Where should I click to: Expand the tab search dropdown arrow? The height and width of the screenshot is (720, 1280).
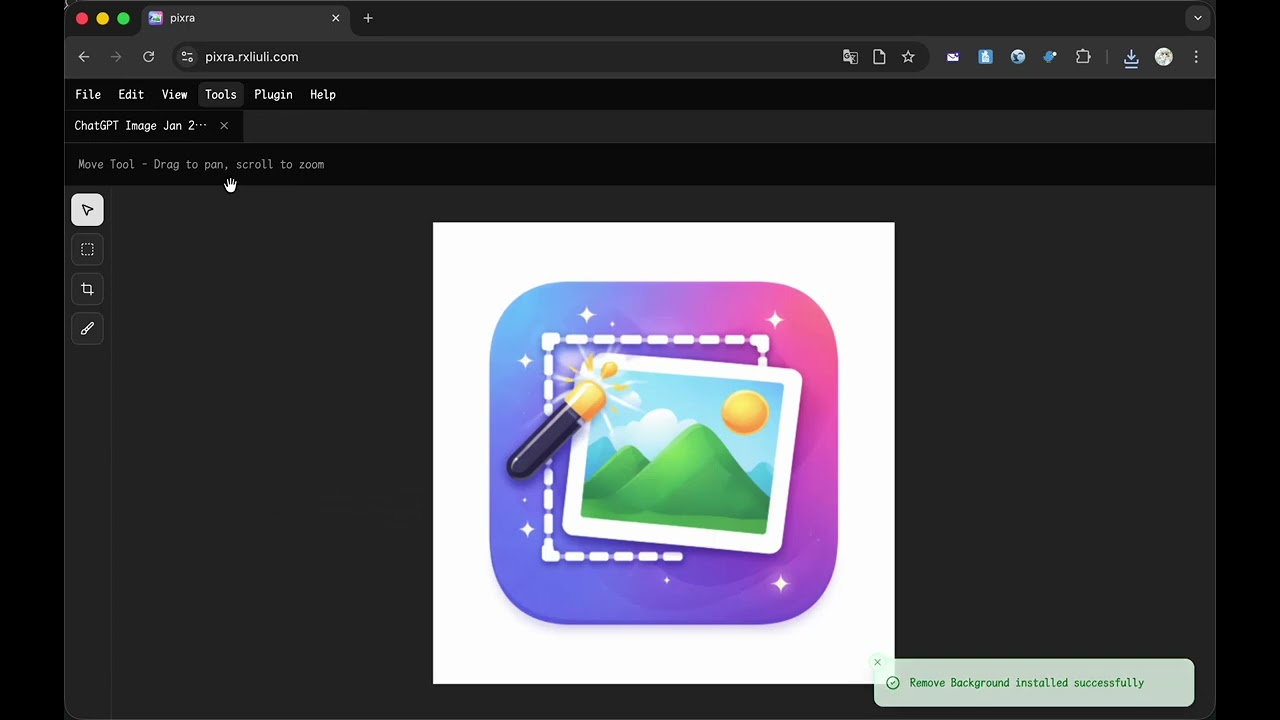point(1197,18)
